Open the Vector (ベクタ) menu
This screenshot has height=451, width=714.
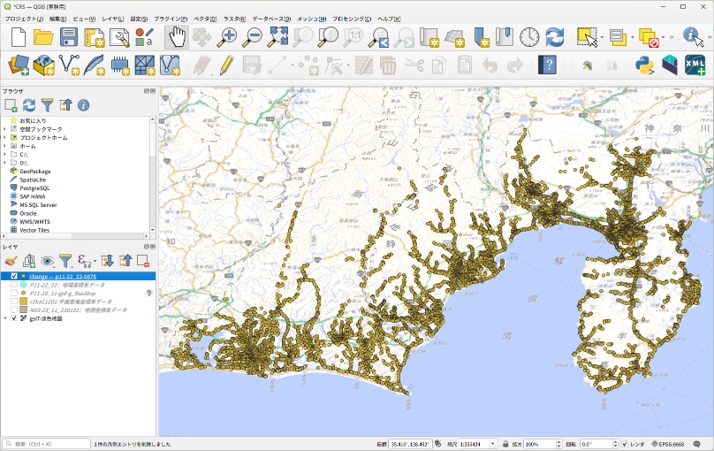(204, 19)
